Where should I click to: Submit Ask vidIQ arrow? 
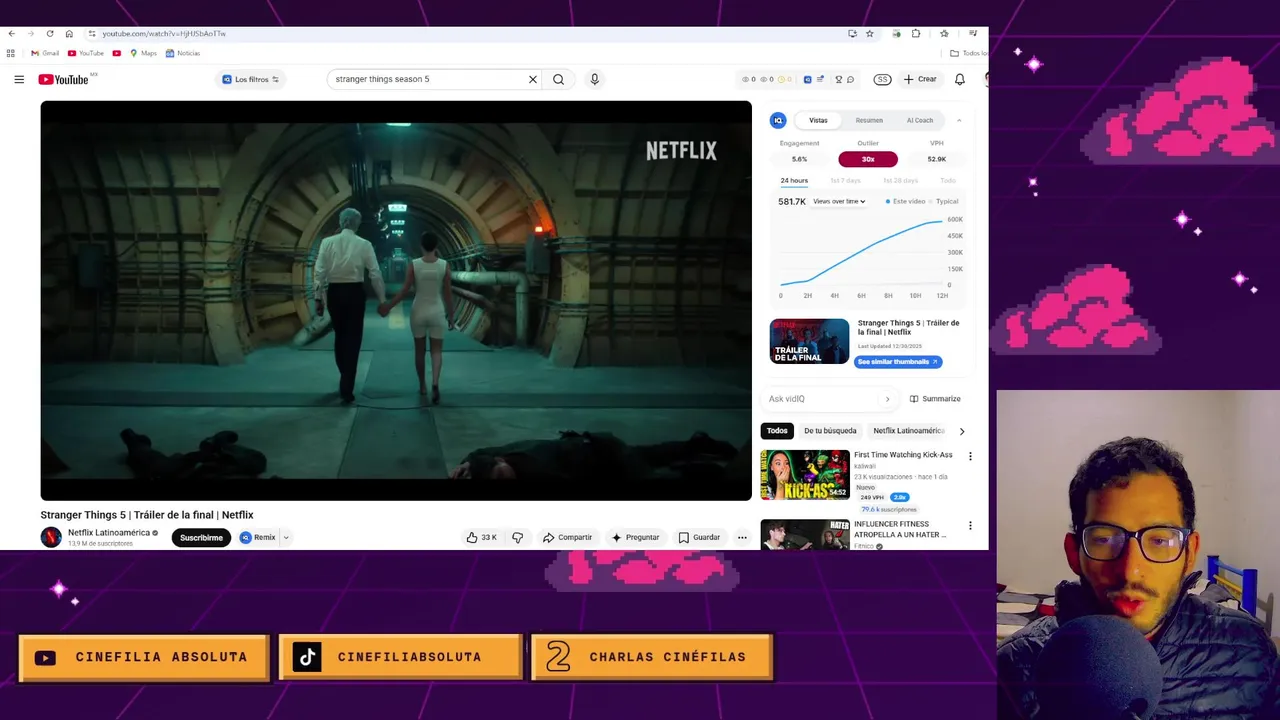click(887, 399)
